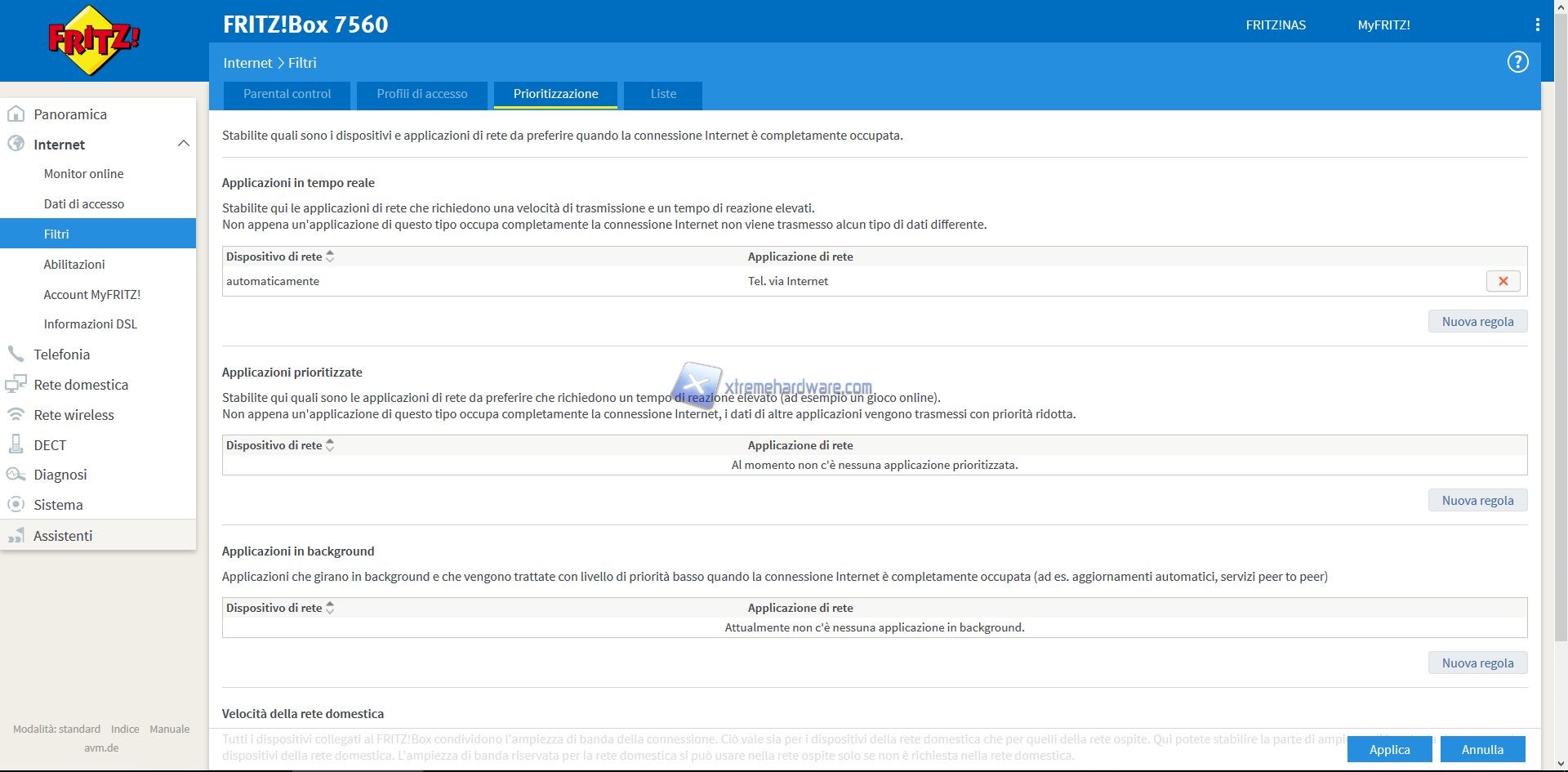Click the page vertical scrollbar

pos(1561,327)
